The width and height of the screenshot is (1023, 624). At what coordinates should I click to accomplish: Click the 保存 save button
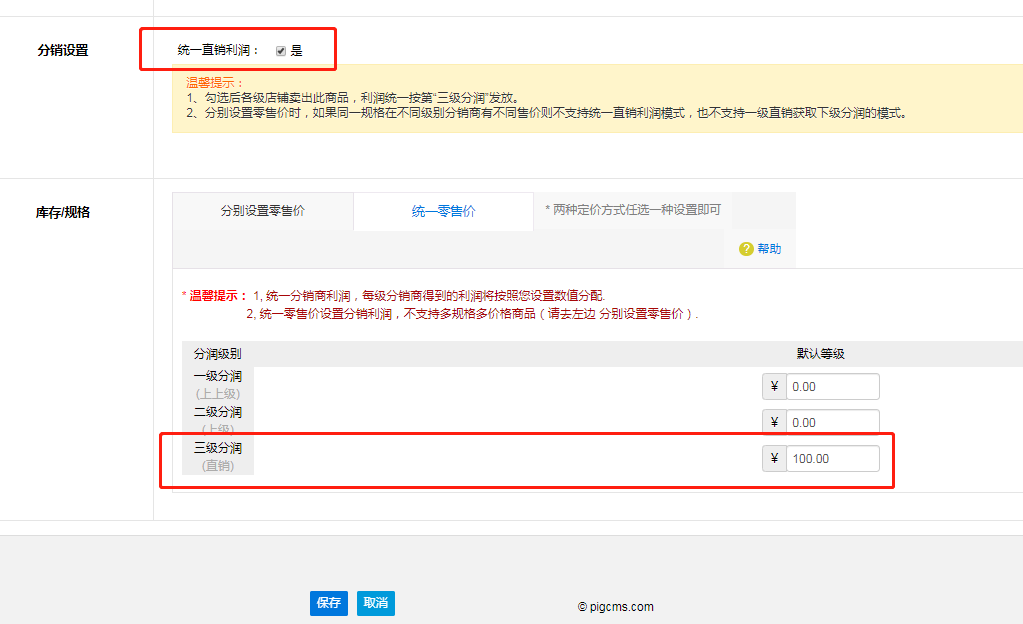coord(329,603)
